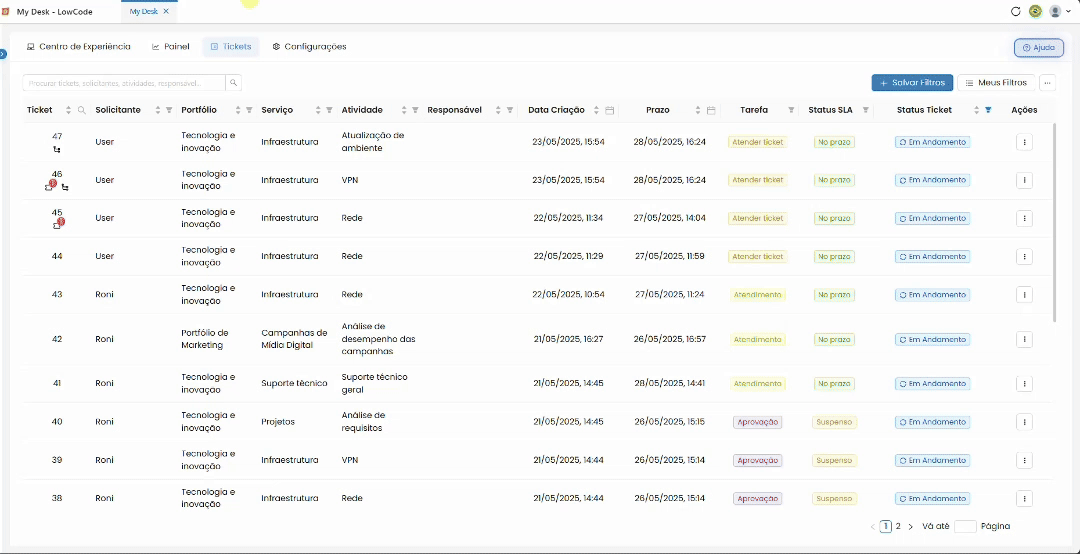The width and height of the screenshot is (1080, 554).
Task: Switch to the Painel tab
Action: 171,47
